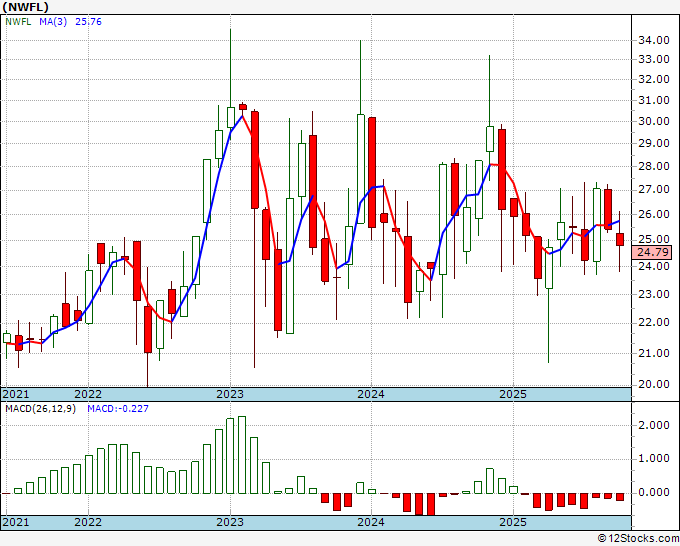The width and height of the screenshot is (680, 546).
Task: Click the last red MACD histogram bar
Action: (620, 497)
